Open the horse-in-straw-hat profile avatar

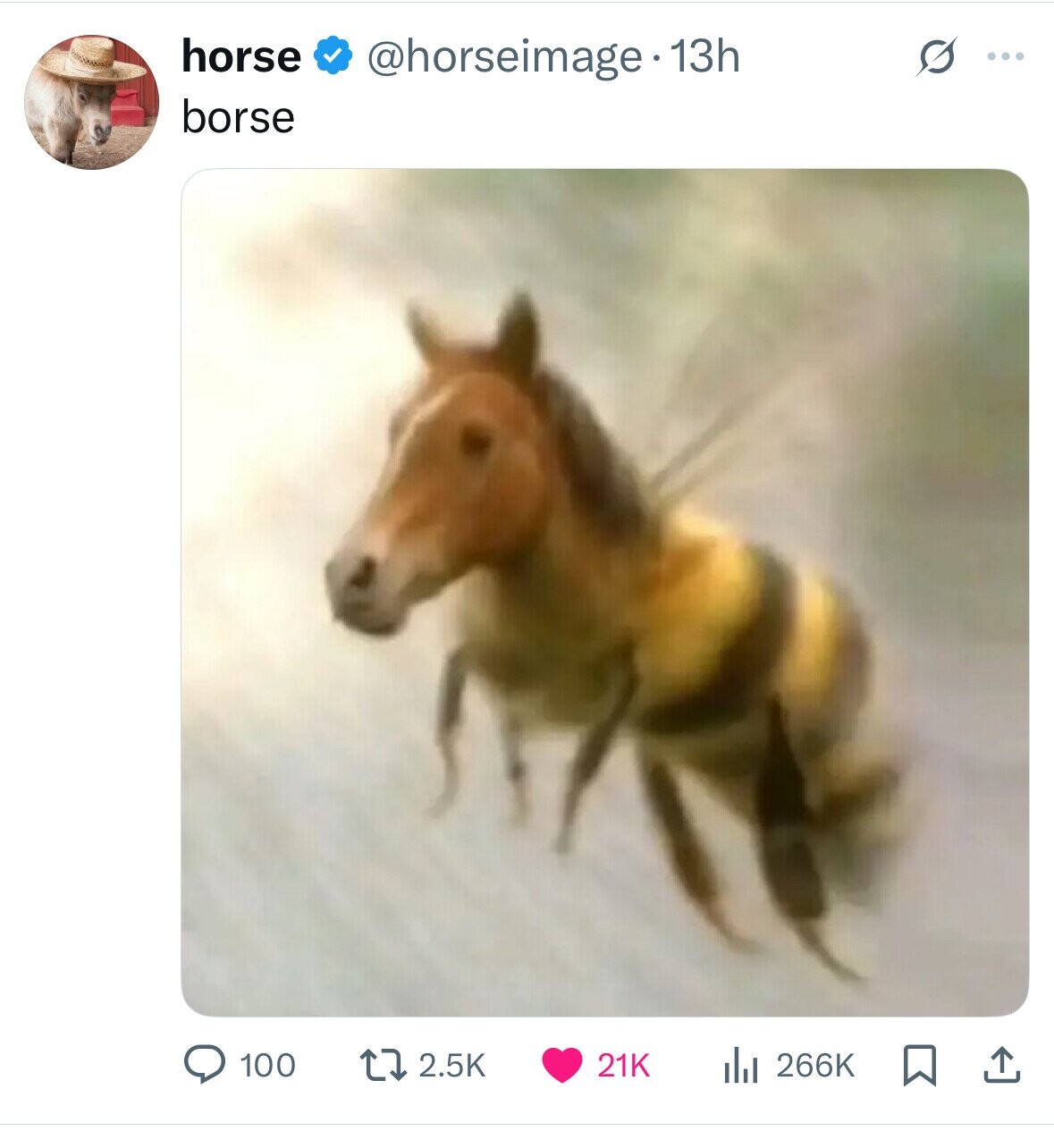click(x=91, y=102)
